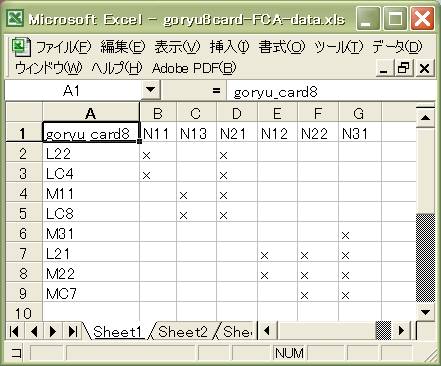Close the workbook document window
Viewport: 441px width, 366px height.
(424, 68)
